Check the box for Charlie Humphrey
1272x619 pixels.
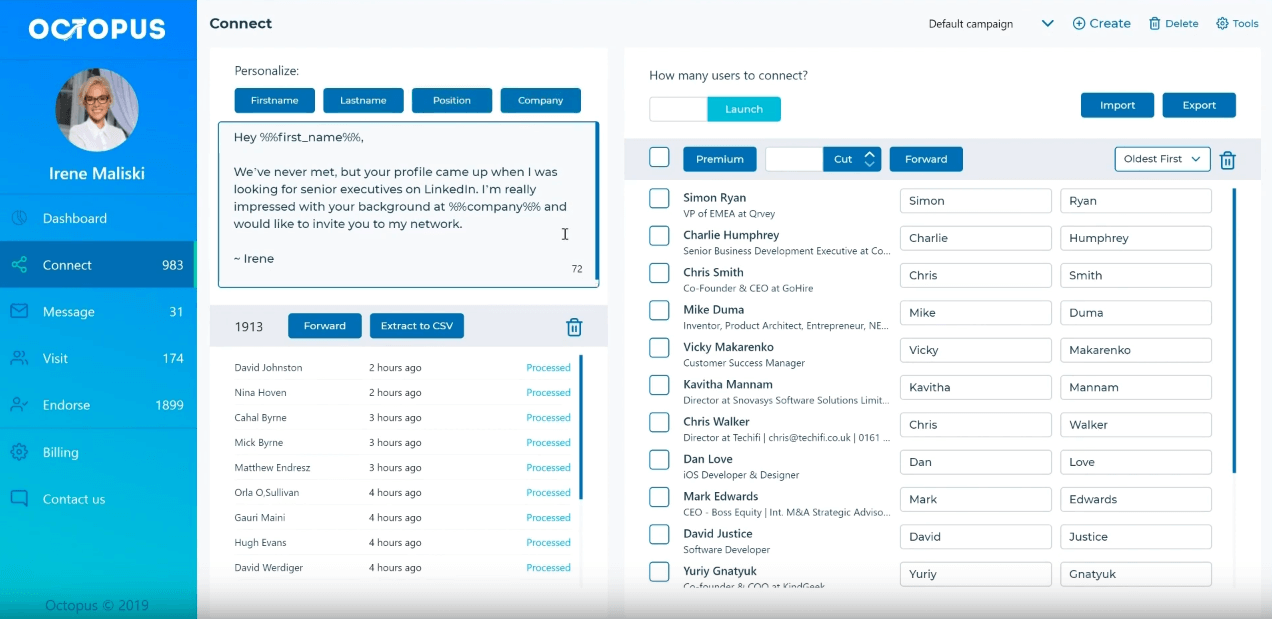click(659, 236)
